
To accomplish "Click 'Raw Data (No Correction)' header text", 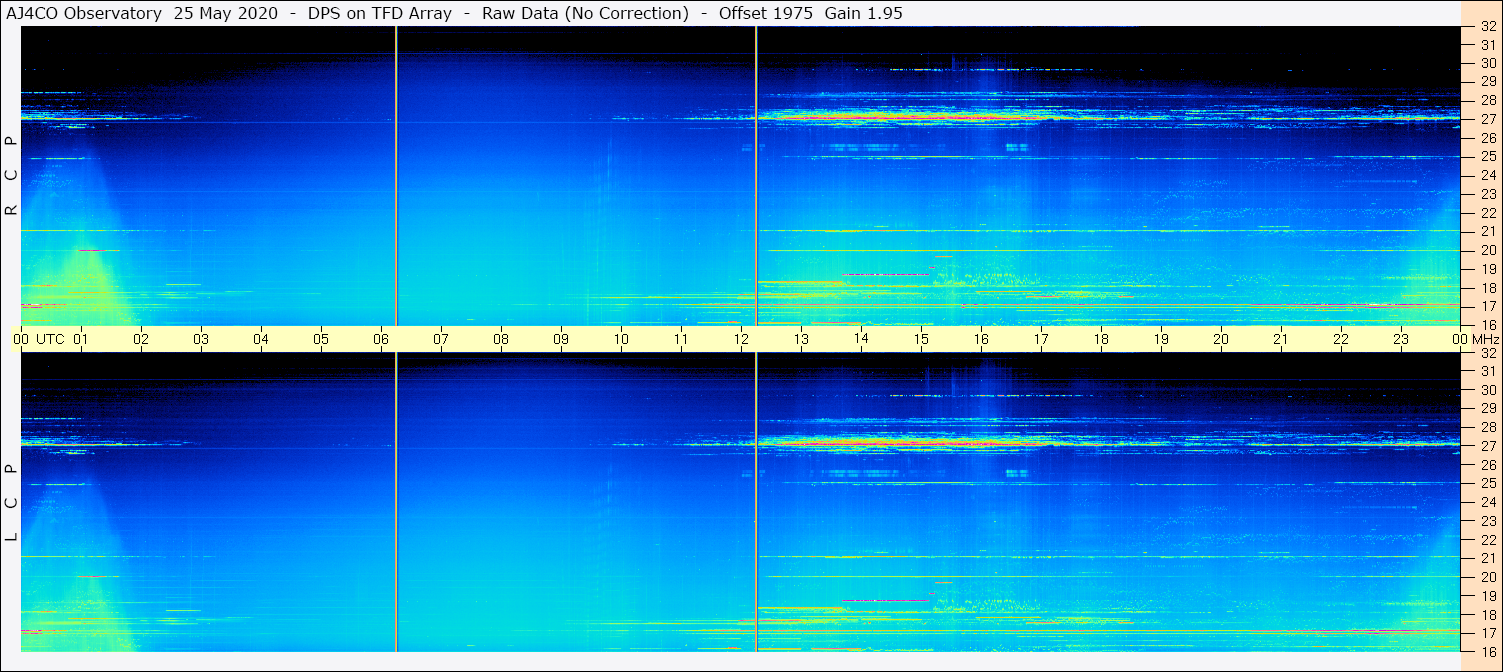I will pos(585,13).
